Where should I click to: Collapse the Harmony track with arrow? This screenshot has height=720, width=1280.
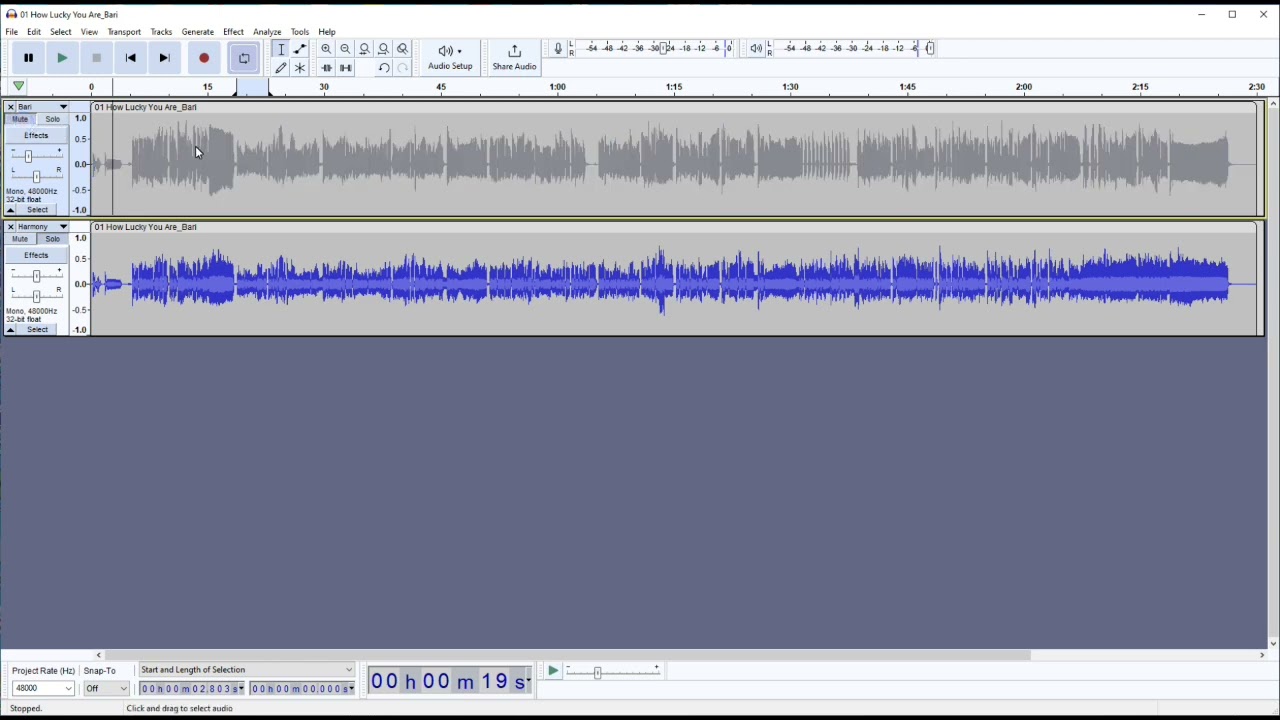11,330
